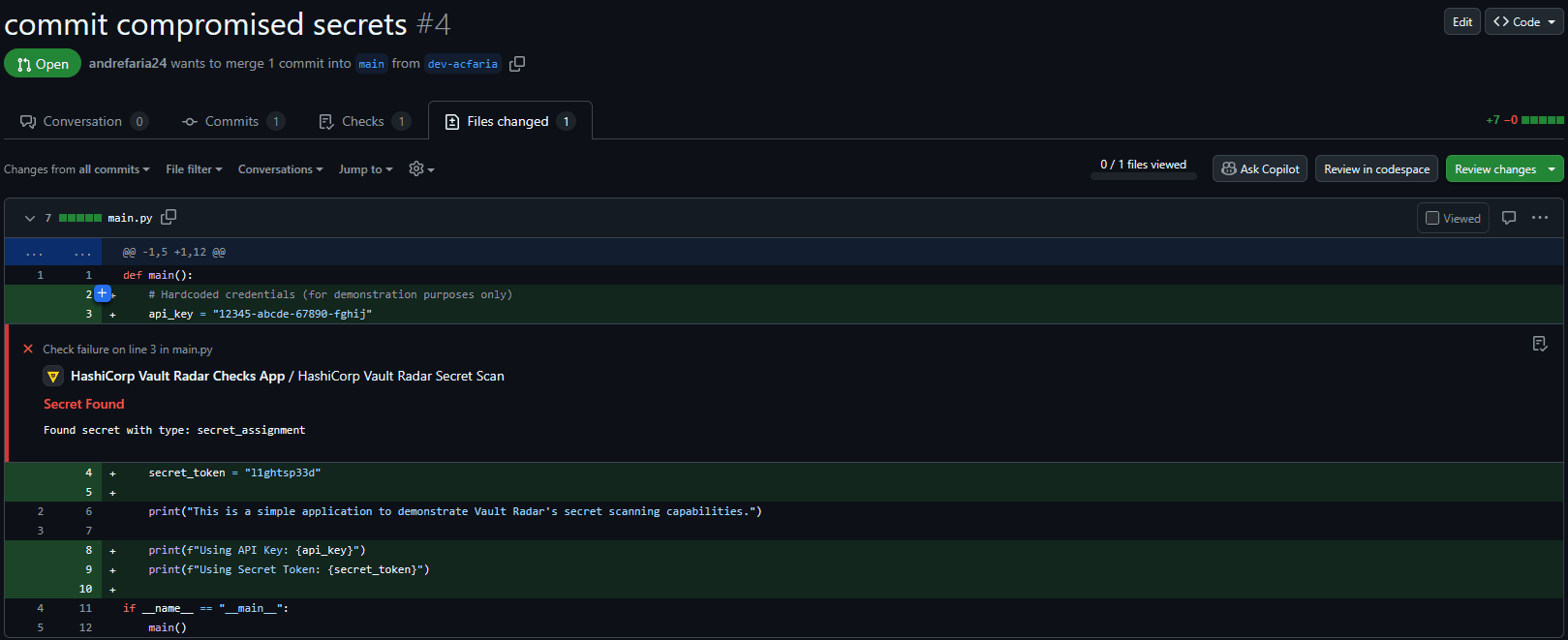Open three-dot file options menu
This screenshot has width=1568, height=640.
[x=1540, y=218]
